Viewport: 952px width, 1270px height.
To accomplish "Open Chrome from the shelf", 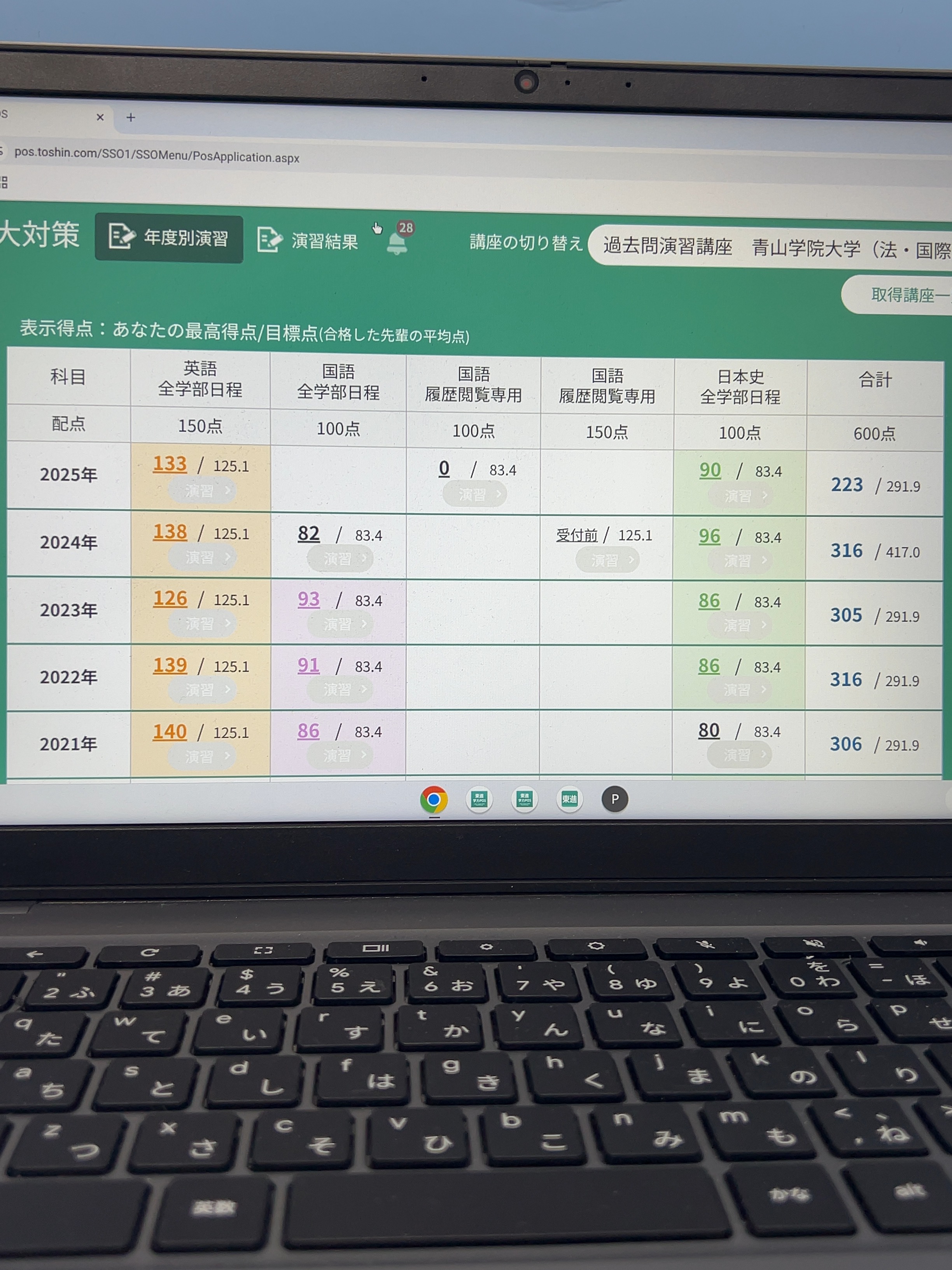I will coord(434,799).
